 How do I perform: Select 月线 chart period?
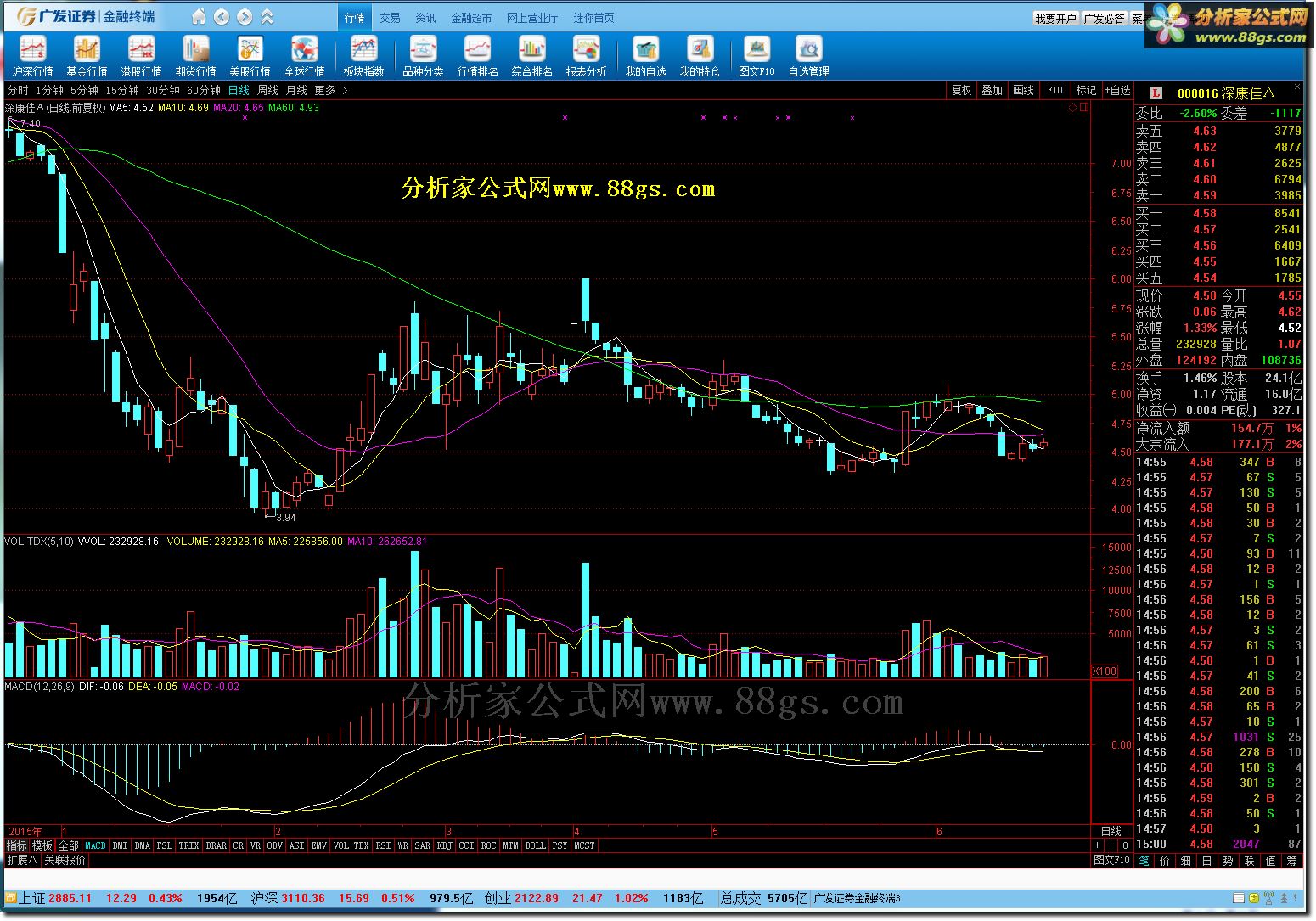pos(296,90)
